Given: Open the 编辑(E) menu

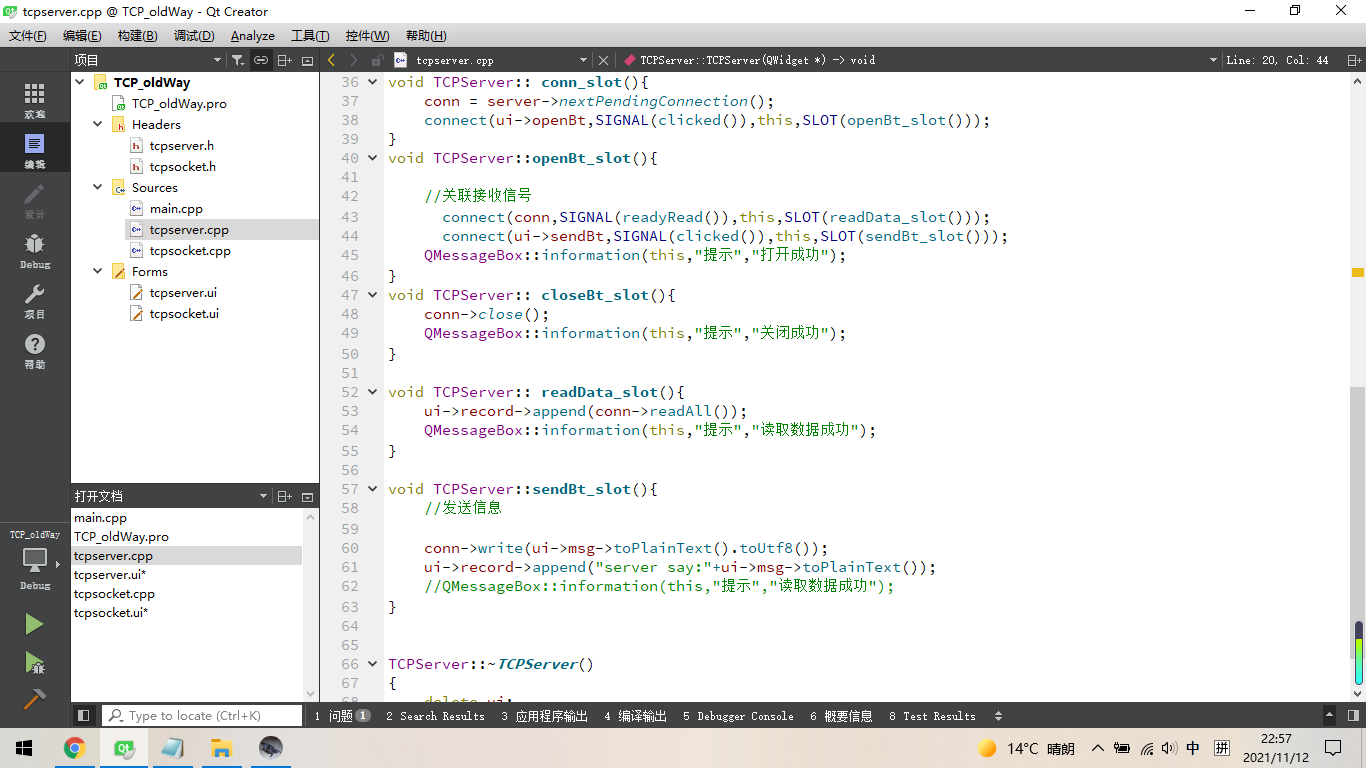Looking at the screenshot, I should pyautogui.click(x=82, y=36).
